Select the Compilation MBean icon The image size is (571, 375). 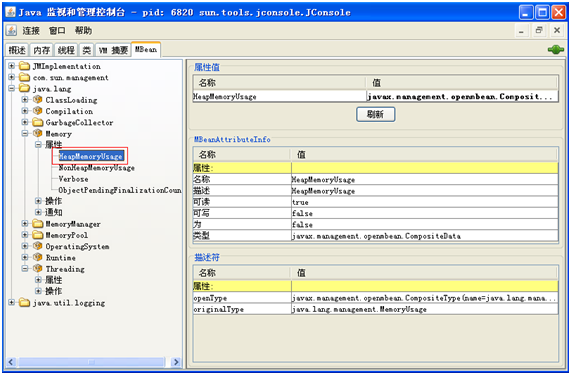point(38,111)
